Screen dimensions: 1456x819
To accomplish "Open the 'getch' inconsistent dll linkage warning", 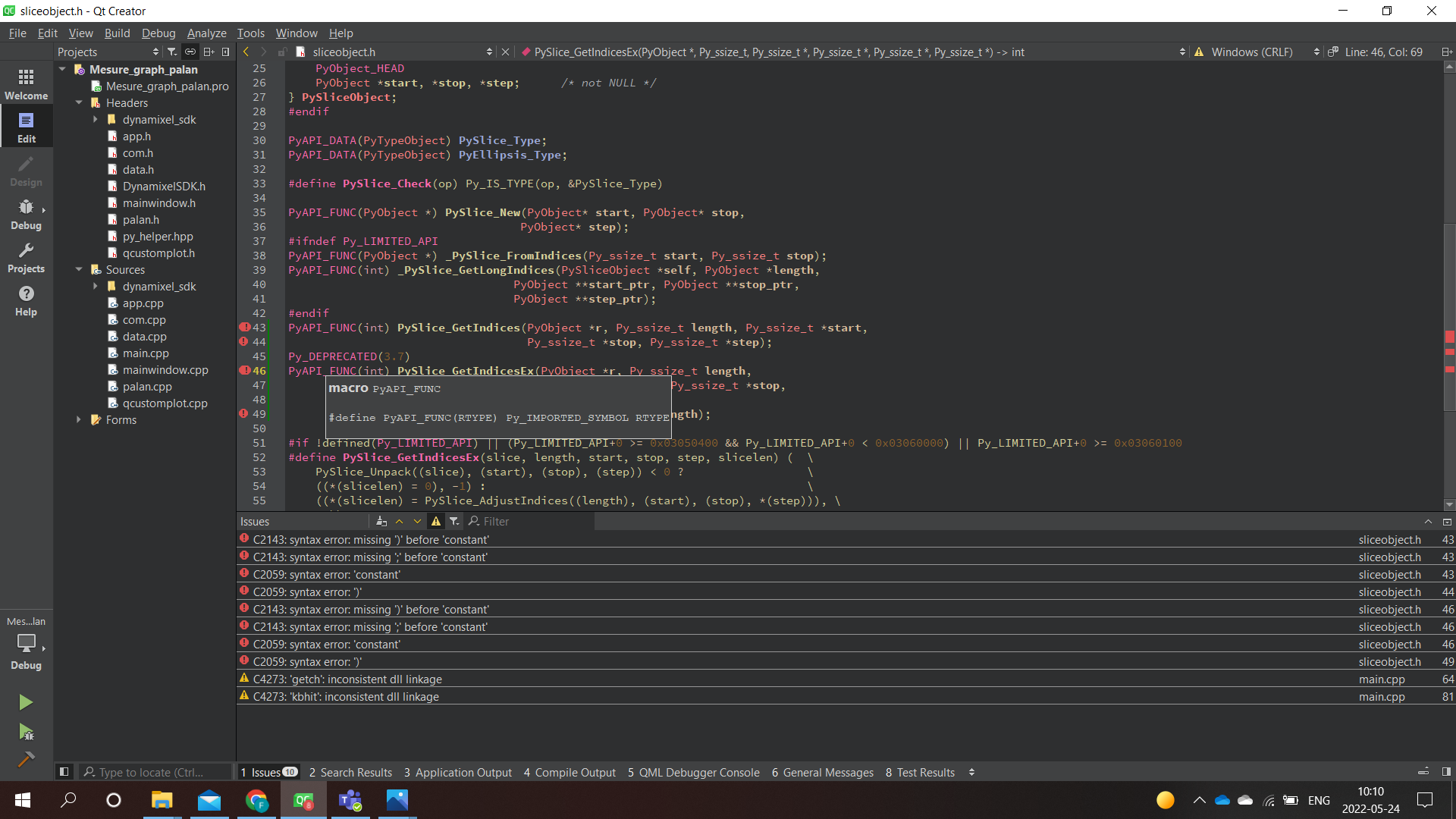I will pyautogui.click(x=846, y=679).
